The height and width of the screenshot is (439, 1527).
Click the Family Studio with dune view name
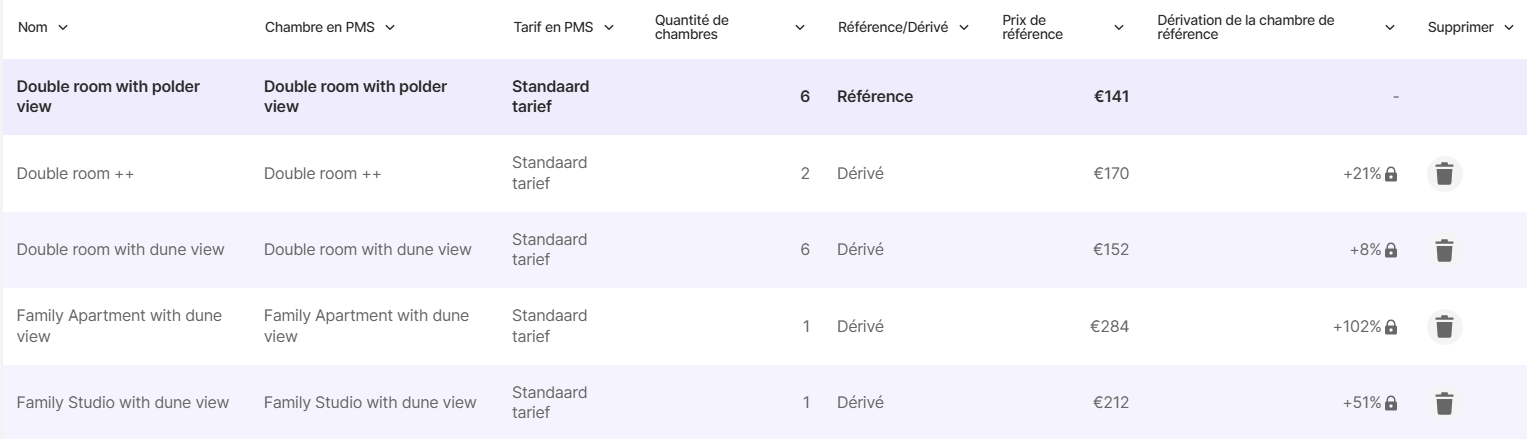pyautogui.click(x=123, y=403)
